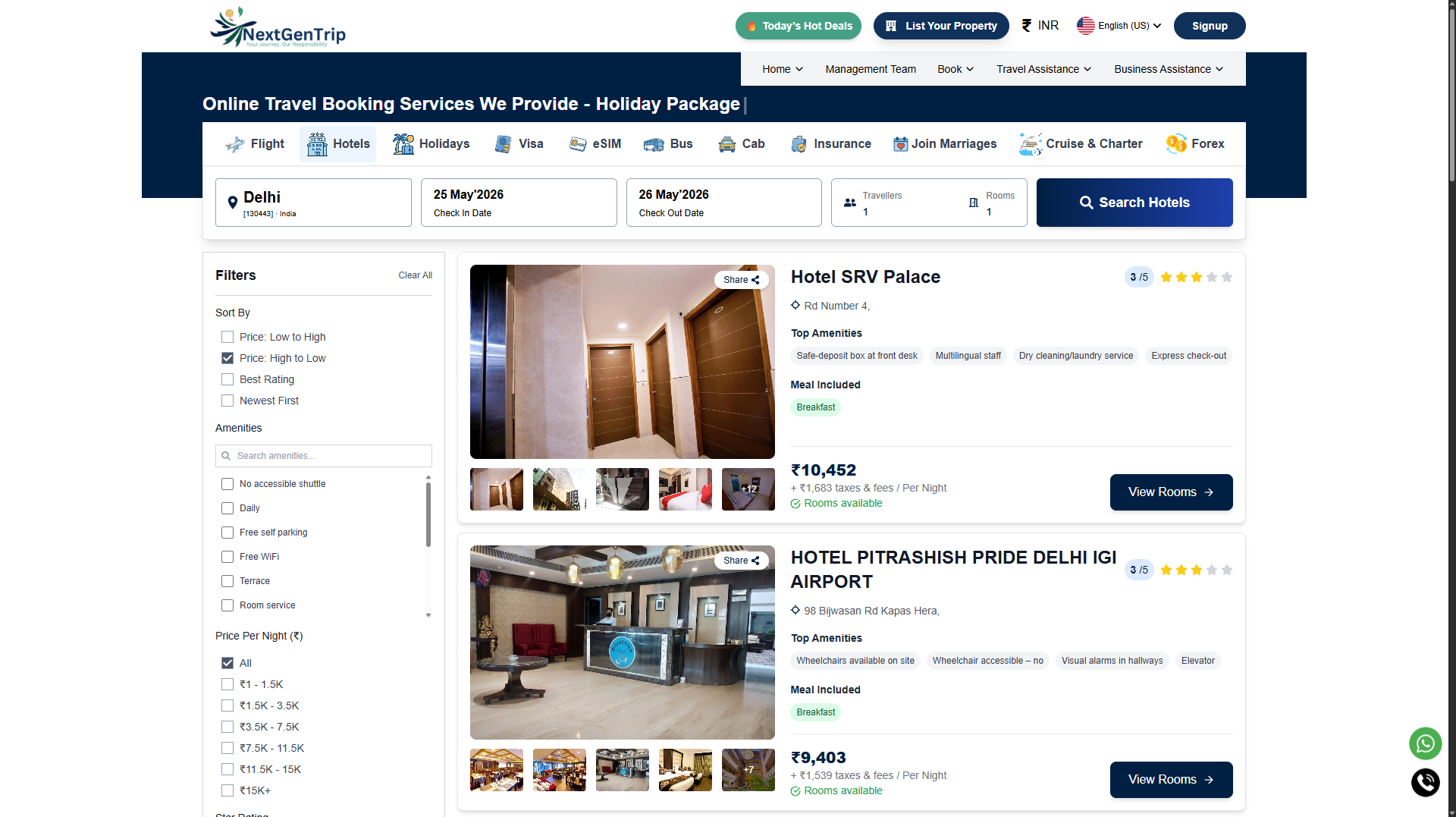This screenshot has height=817, width=1456.
Task: Click View Rooms for Hotel SRV Palace
Action: click(x=1171, y=492)
